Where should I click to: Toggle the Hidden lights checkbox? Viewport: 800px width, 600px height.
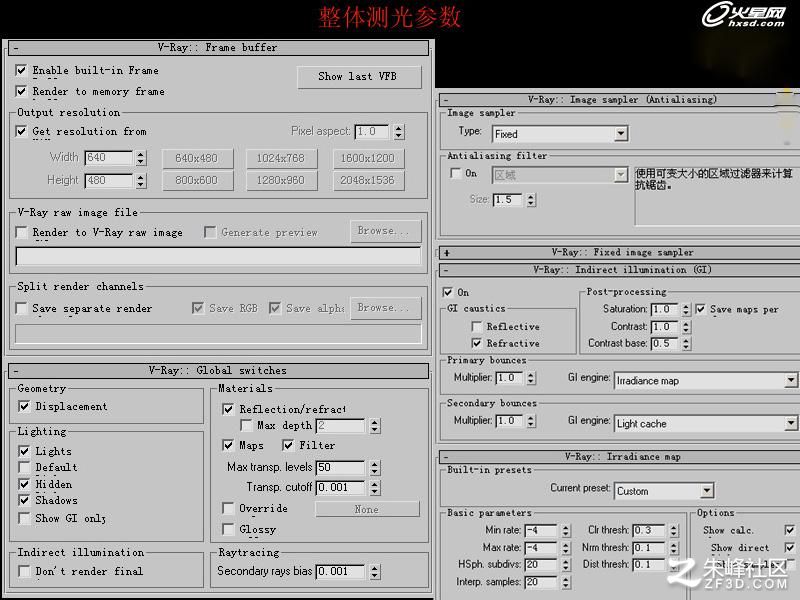pyautogui.click(x=24, y=484)
